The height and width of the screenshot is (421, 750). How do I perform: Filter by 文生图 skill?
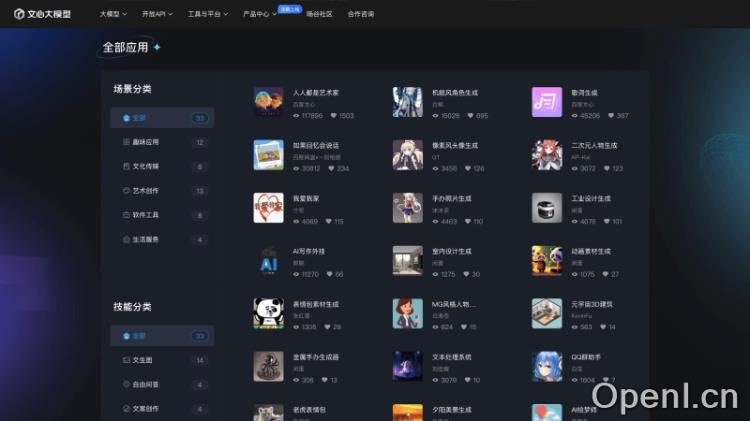(x=162, y=360)
